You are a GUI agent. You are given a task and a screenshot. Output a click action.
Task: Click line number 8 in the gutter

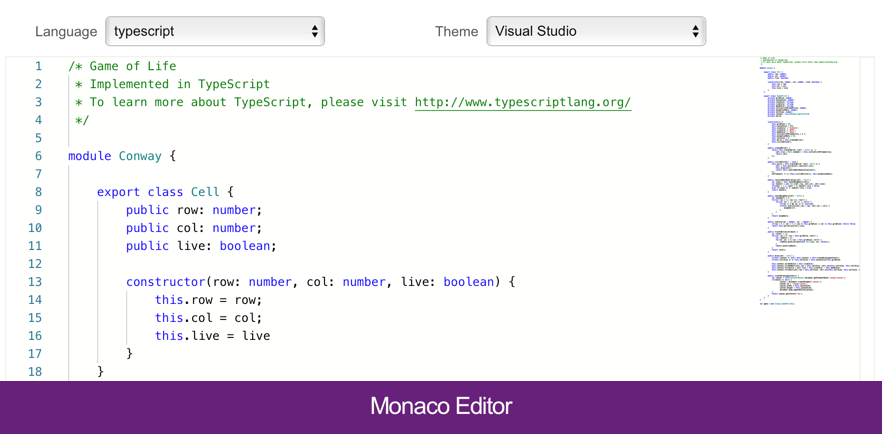click(x=38, y=192)
